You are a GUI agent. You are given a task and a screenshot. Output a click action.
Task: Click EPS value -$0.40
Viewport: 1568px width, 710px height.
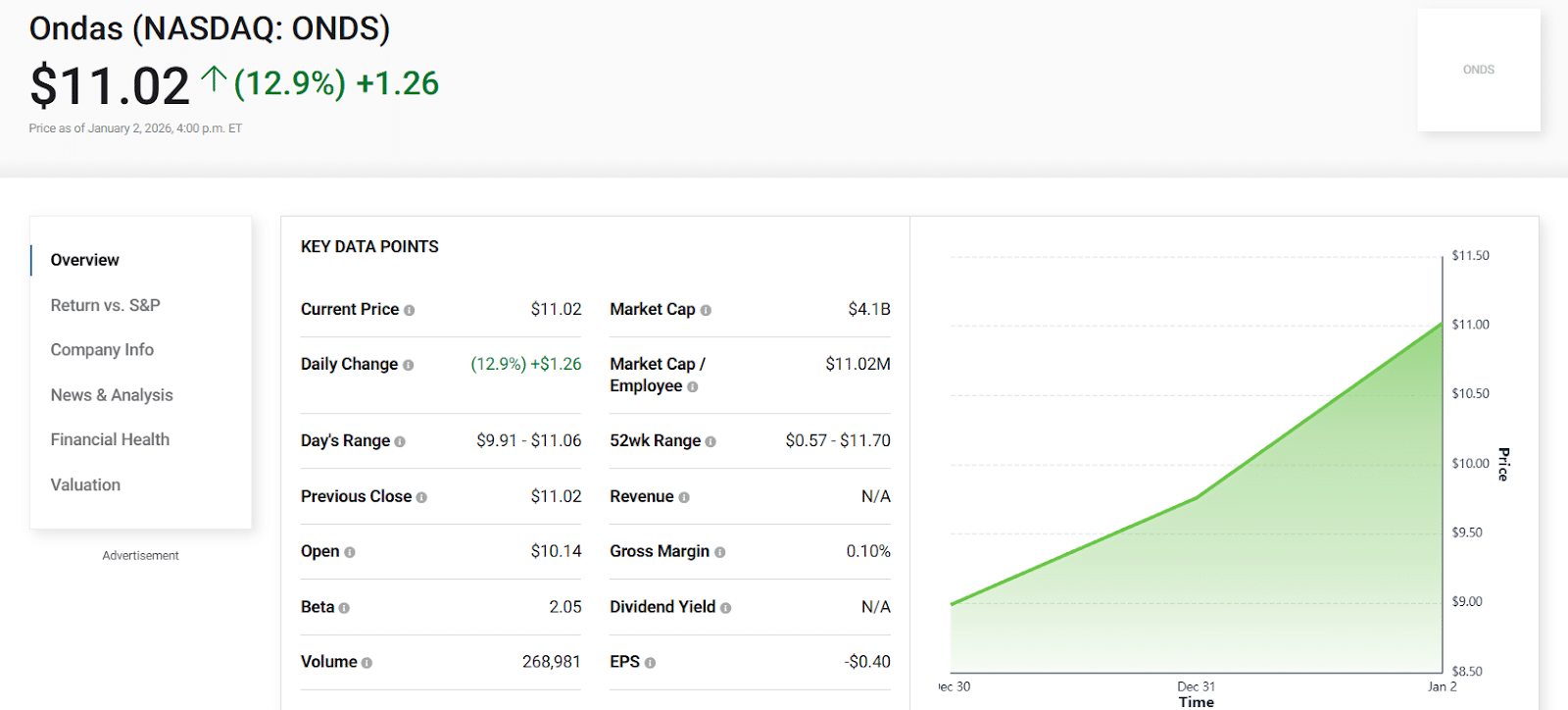(867, 662)
